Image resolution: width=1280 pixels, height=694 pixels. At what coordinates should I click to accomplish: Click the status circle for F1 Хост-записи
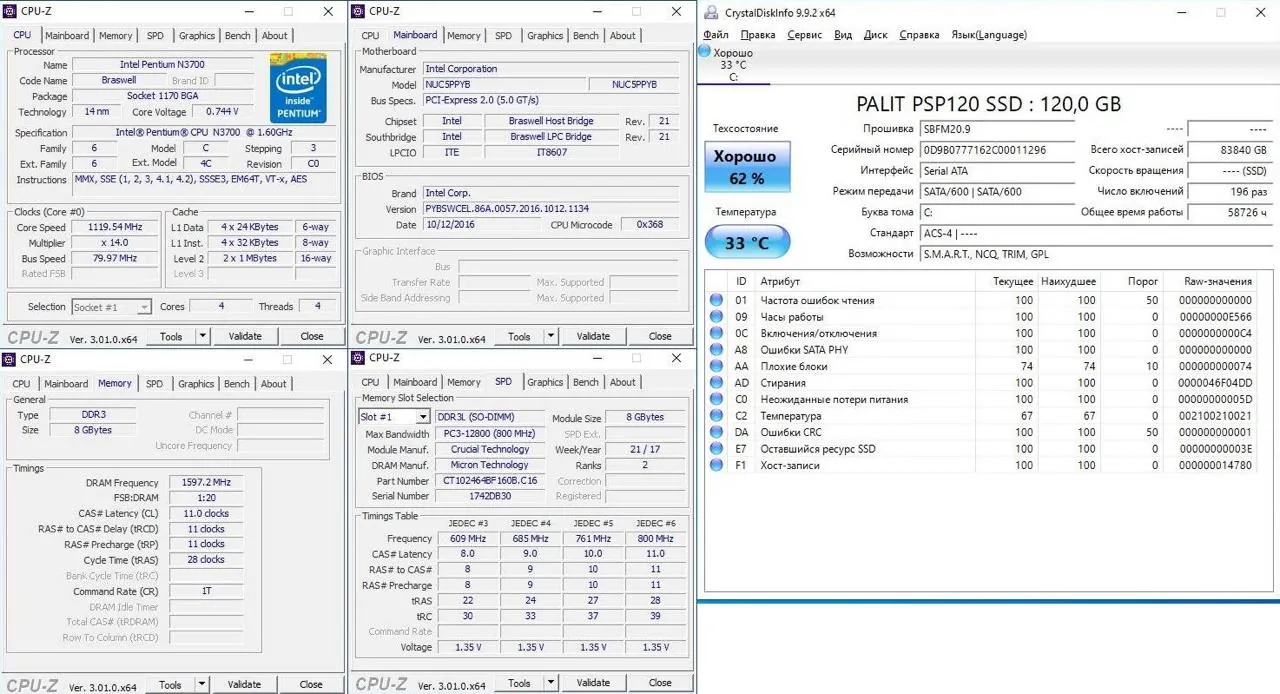(x=716, y=465)
